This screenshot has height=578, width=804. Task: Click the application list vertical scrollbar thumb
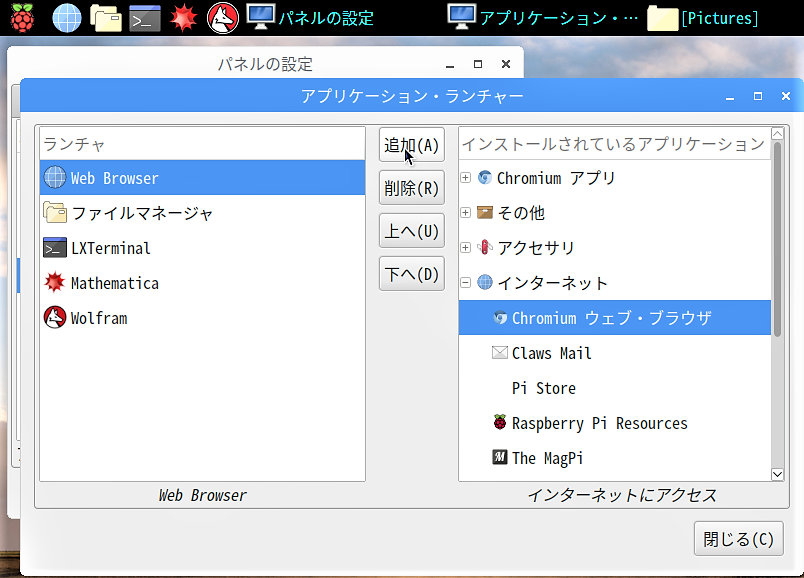(x=777, y=240)
